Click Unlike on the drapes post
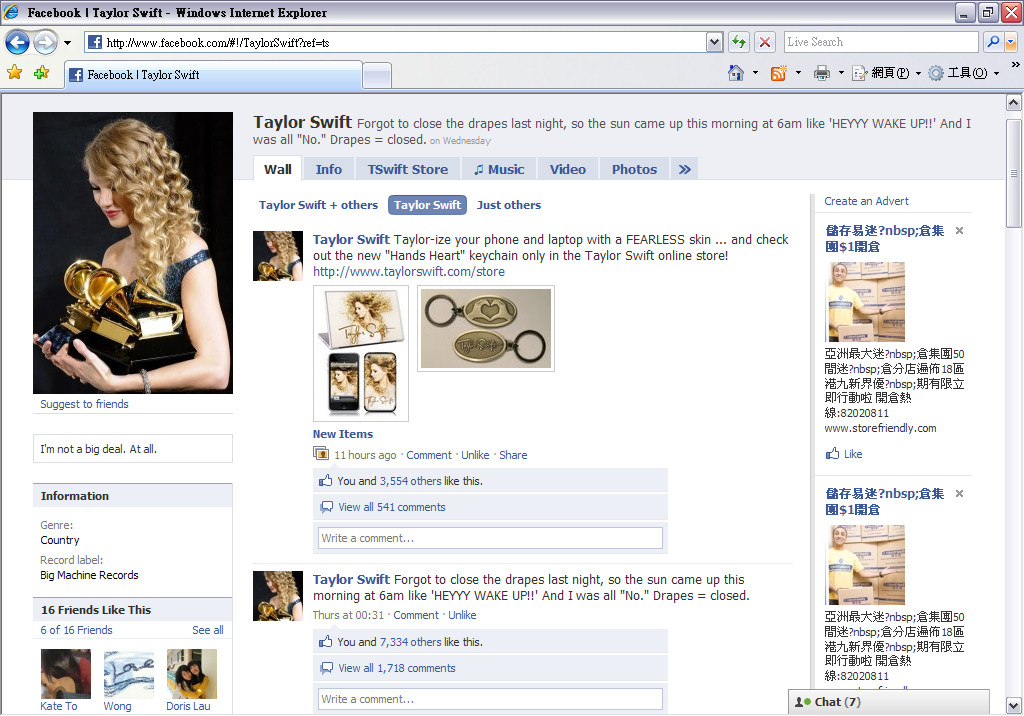This screenshot has width=1024, height=716. coord(462,615)
